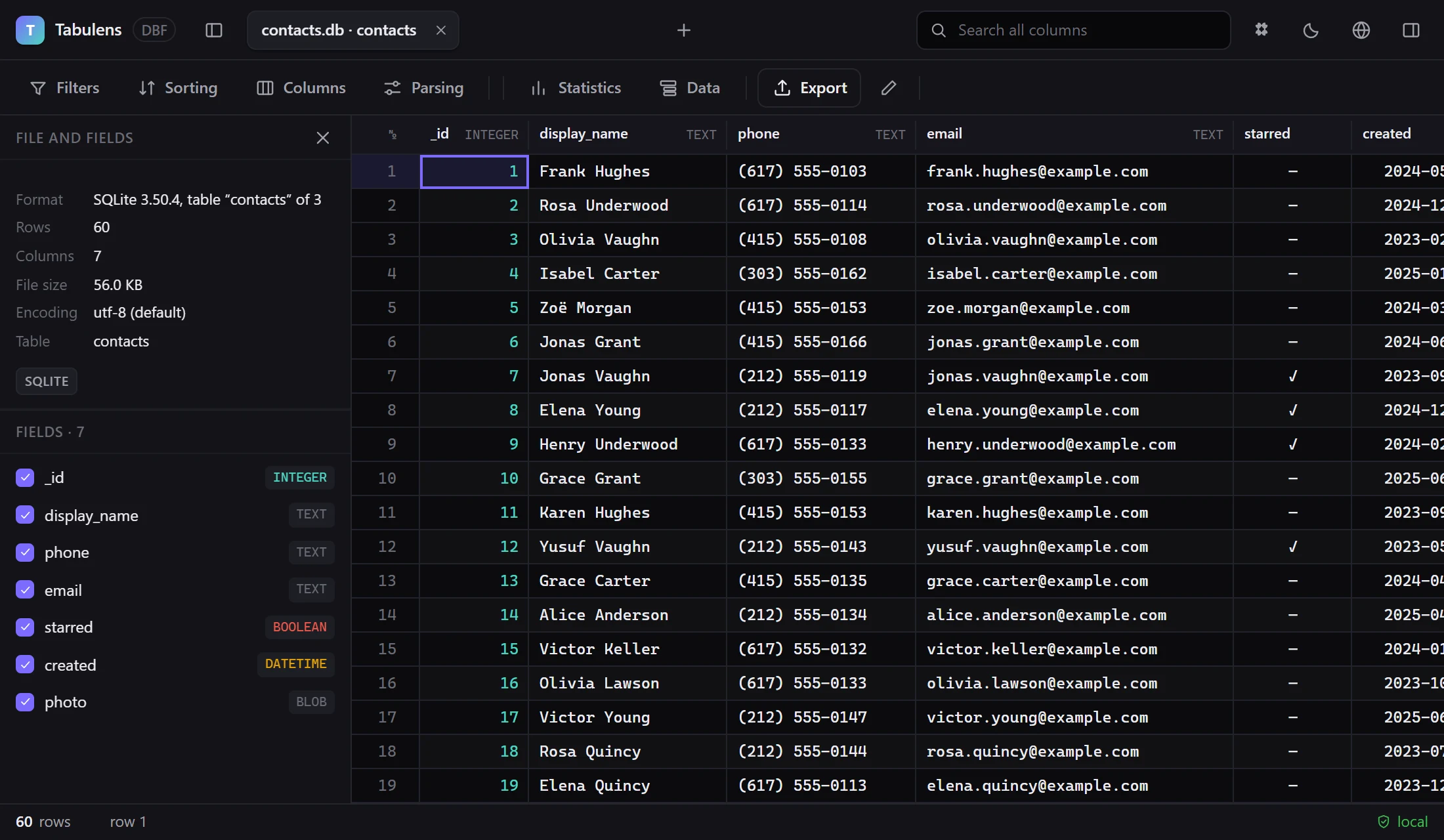The height and width of the screenshot is (840, 1444).
Task: Toggle the phone field checkbox
Action: [25, 553]
